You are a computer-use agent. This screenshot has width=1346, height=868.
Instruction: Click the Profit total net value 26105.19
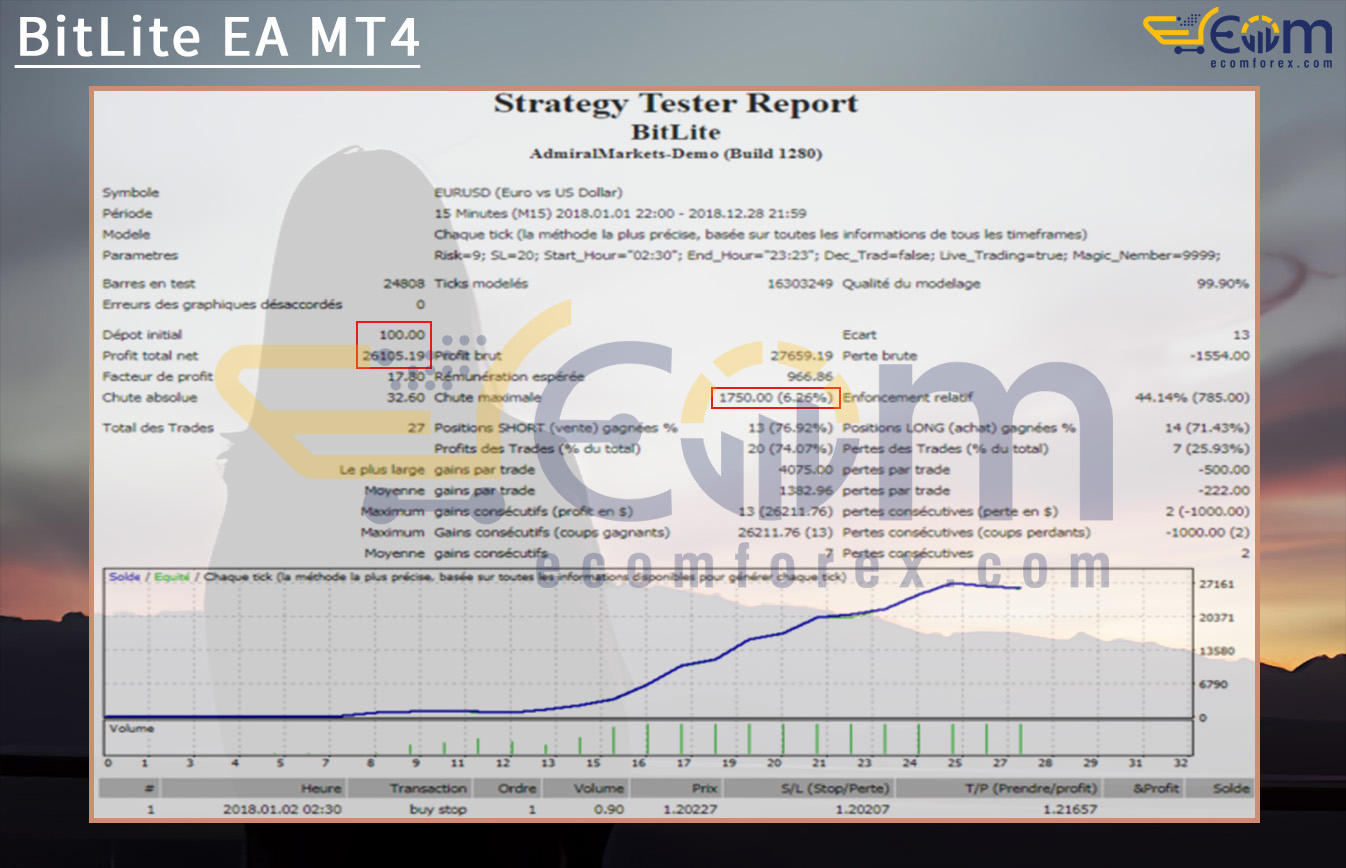[395, 355]
